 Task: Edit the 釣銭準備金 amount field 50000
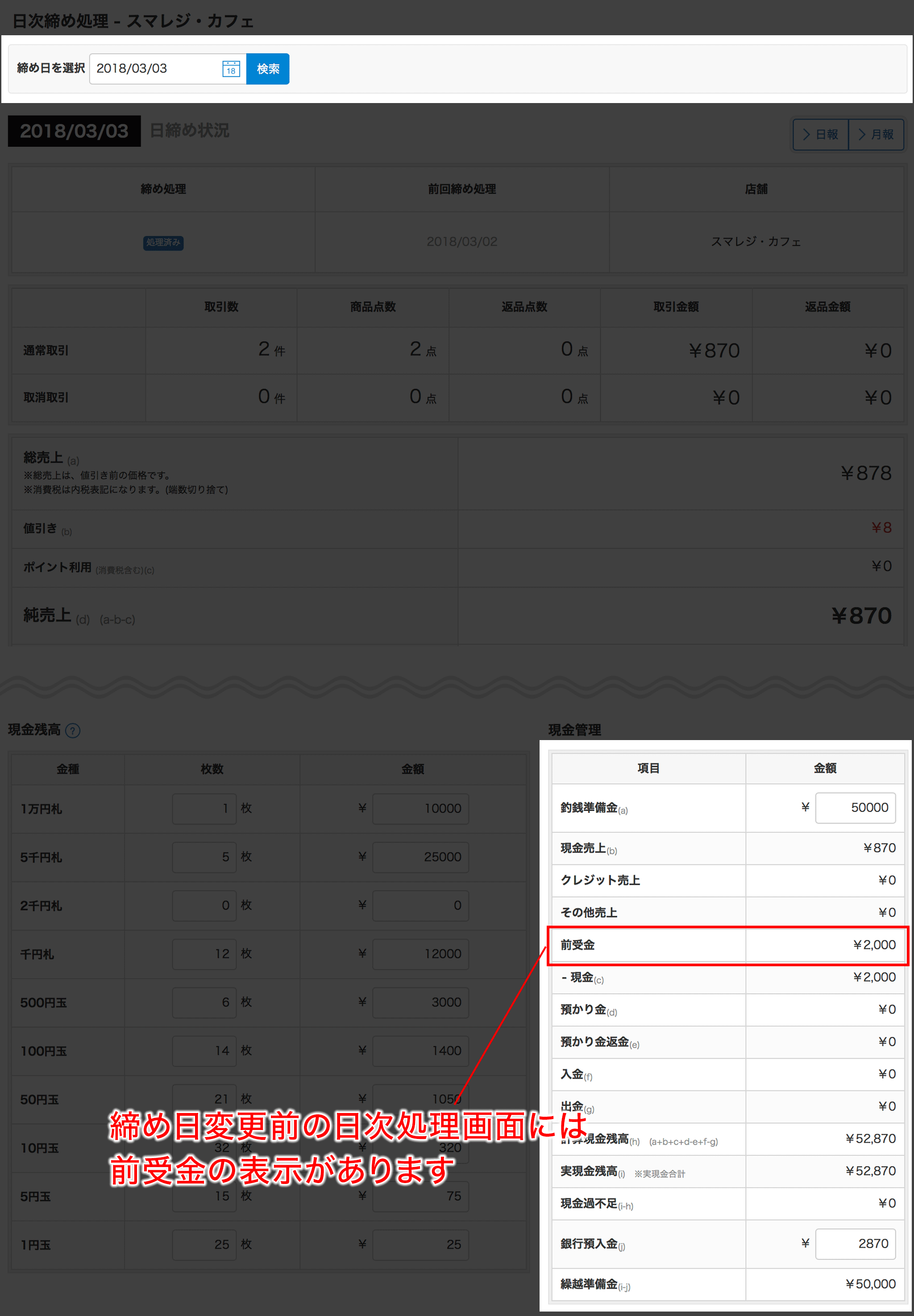[855, 808]
